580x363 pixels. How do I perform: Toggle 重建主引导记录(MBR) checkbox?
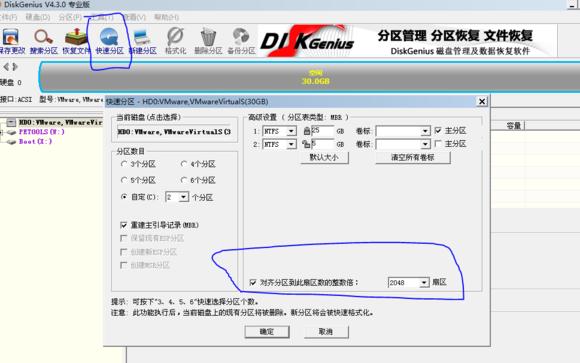pyautogui.click(x=124, y=225)
